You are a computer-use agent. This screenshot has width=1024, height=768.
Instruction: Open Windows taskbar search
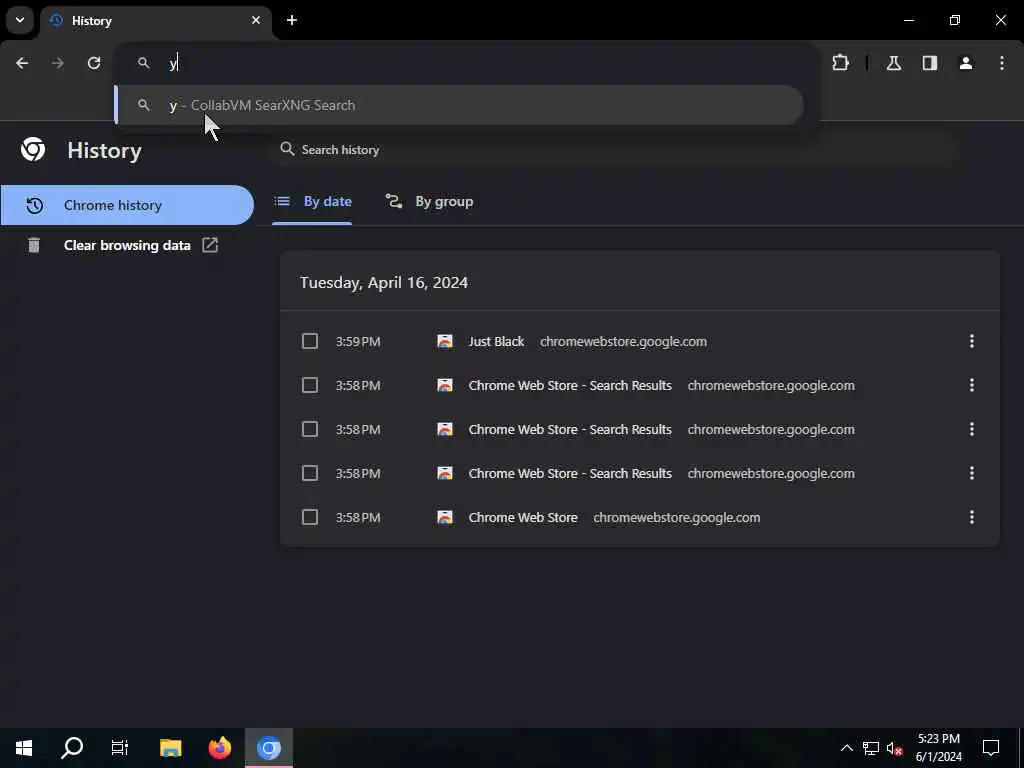(72, 748)
